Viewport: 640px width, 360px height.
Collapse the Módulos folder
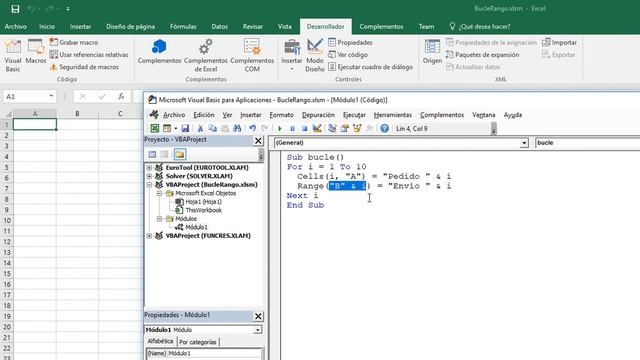click(160, 219)
